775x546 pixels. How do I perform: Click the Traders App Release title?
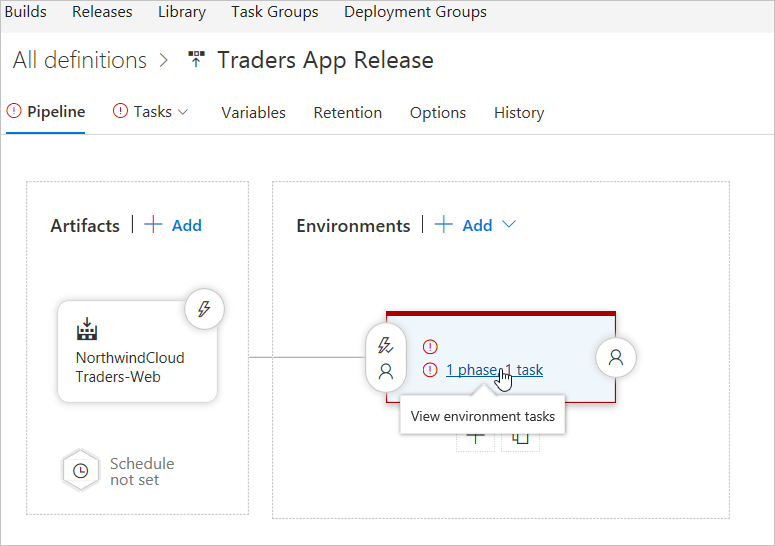pyautogui.click(x=325, y=60)
